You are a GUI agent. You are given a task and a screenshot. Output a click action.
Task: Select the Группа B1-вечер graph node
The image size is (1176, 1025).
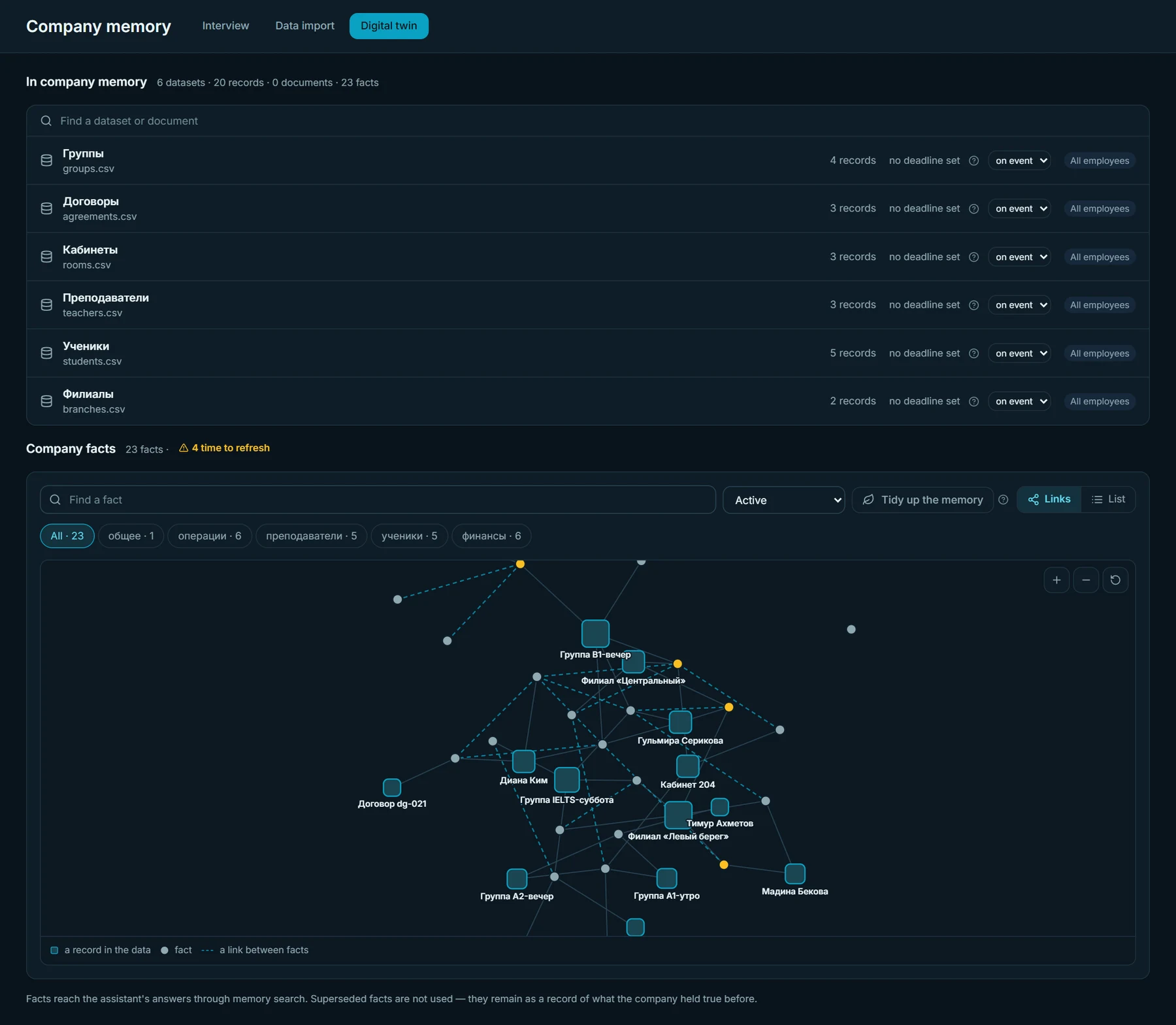(x=595, y=633)
